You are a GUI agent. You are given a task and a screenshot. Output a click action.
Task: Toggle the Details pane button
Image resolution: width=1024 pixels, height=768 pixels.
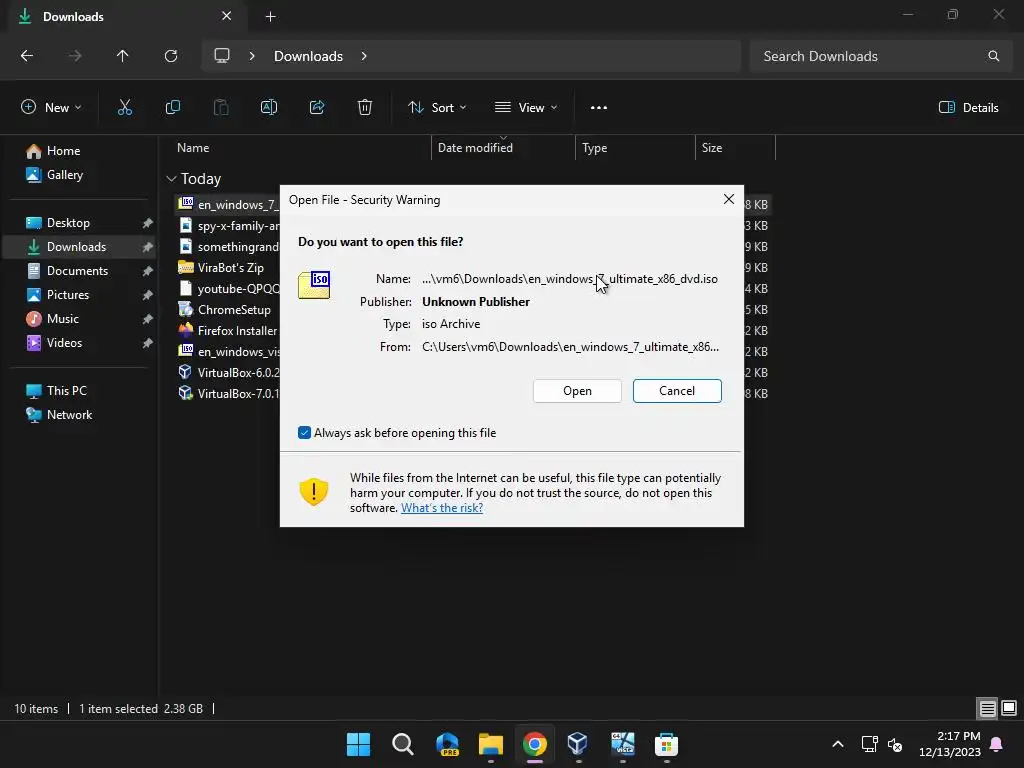coord(968,108)
